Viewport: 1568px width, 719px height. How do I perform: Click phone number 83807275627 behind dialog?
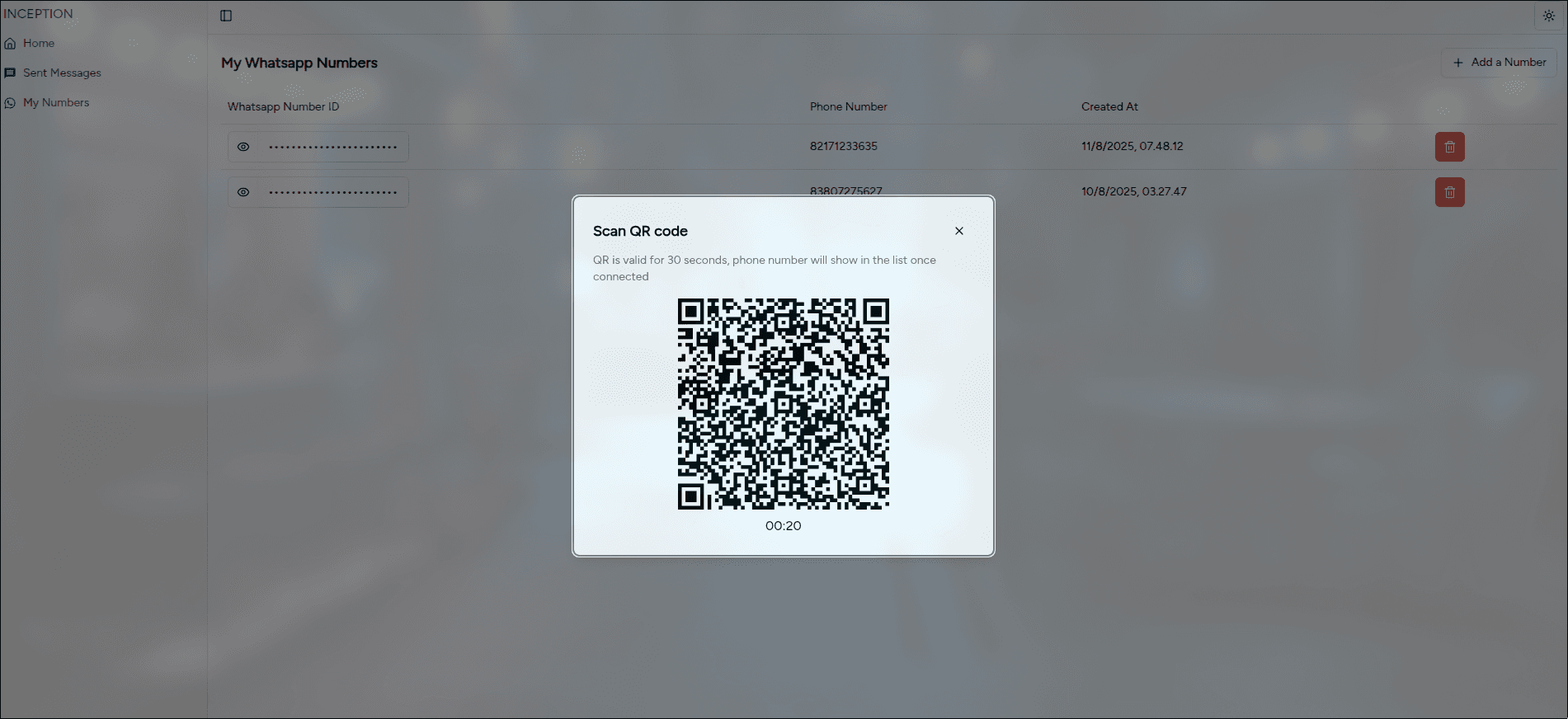(845, 190)
